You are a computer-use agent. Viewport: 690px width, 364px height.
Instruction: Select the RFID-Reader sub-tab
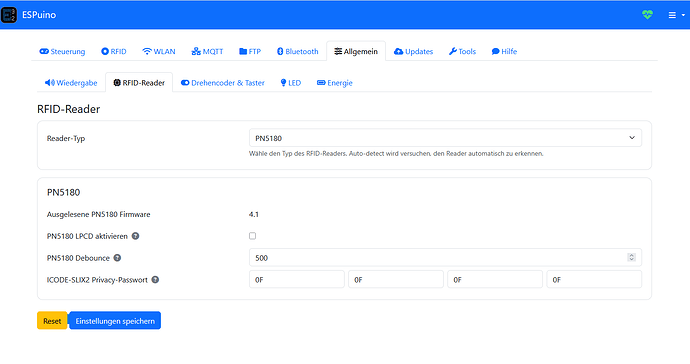(x=139, y=83)
